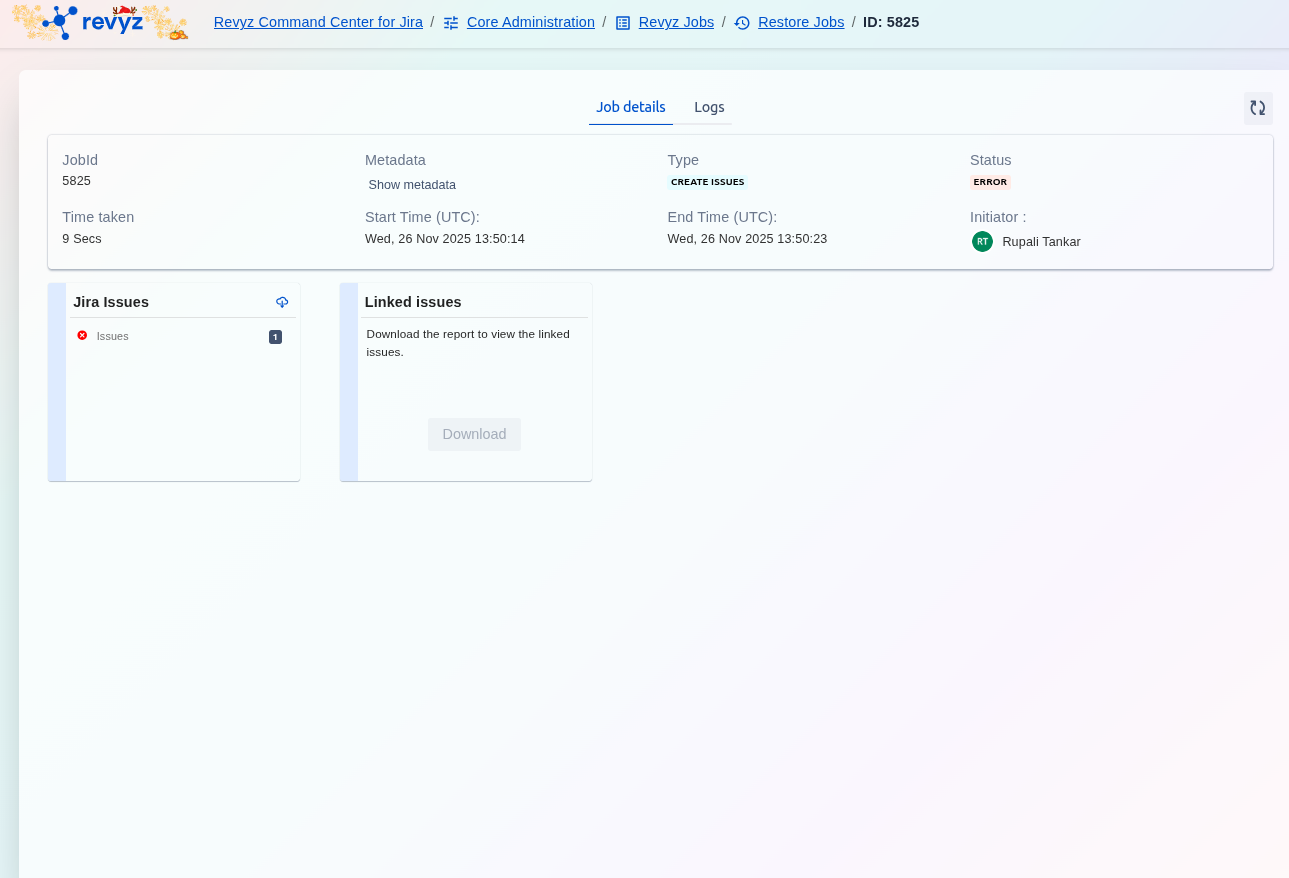Click the Issues count badge
This screenshot has height=878, width=1289.
click(275, 337)
